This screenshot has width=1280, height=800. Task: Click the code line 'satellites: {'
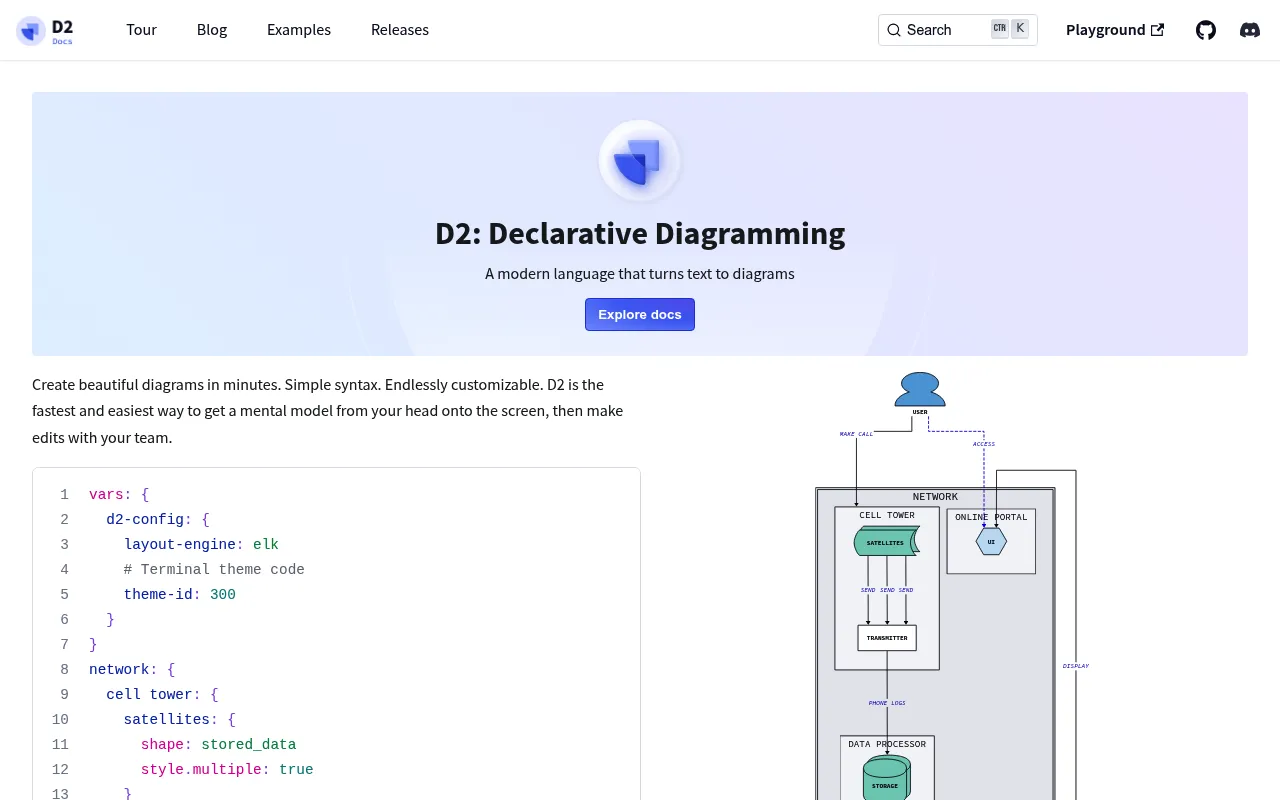(180, 719)
